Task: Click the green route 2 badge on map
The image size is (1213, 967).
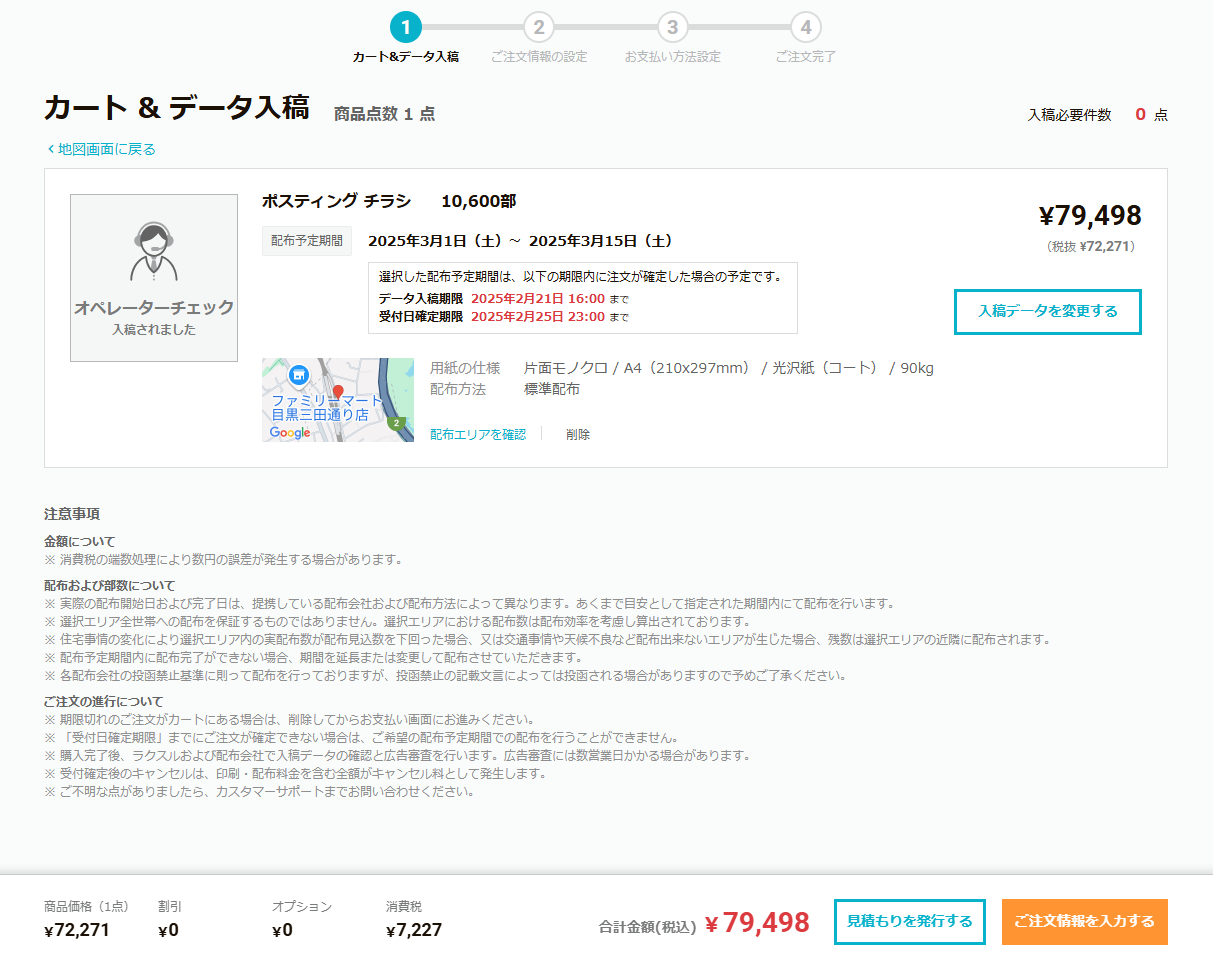Action: tap(397, 423)
